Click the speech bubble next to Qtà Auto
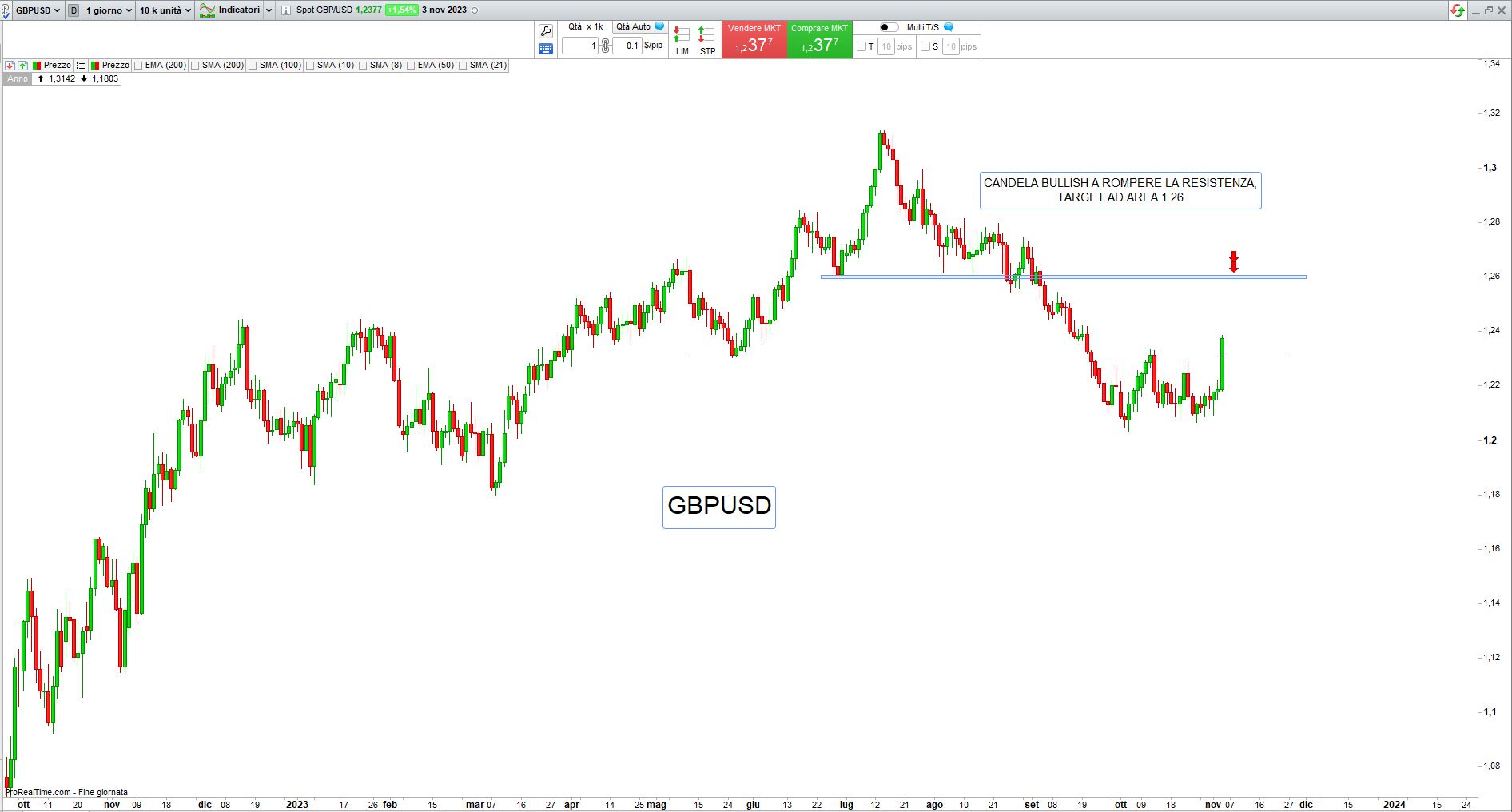The height and width of the screenshot is (812, 1512). (659, 26)
